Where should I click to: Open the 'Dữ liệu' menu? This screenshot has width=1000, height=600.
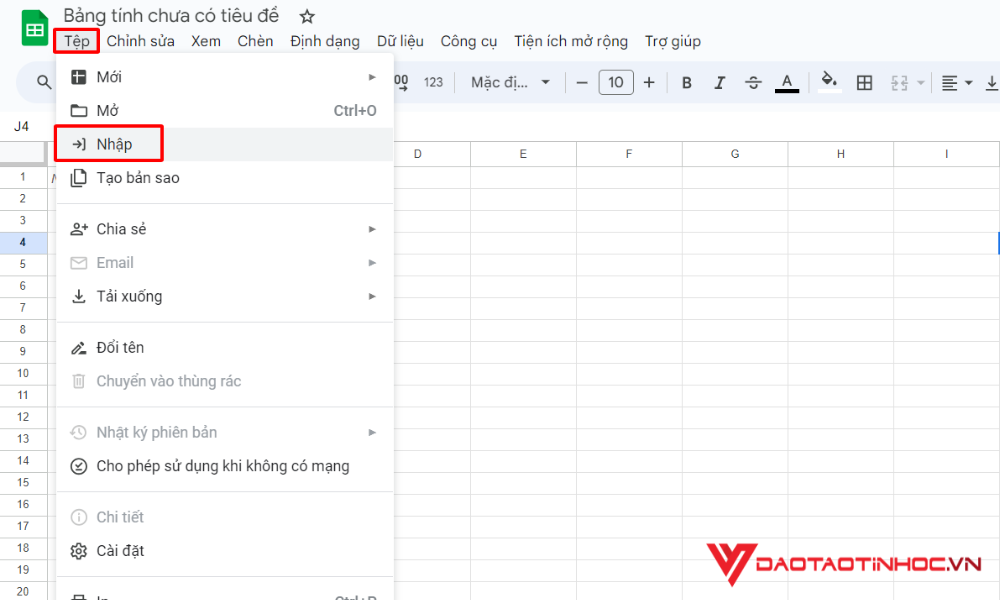[400, 41]
